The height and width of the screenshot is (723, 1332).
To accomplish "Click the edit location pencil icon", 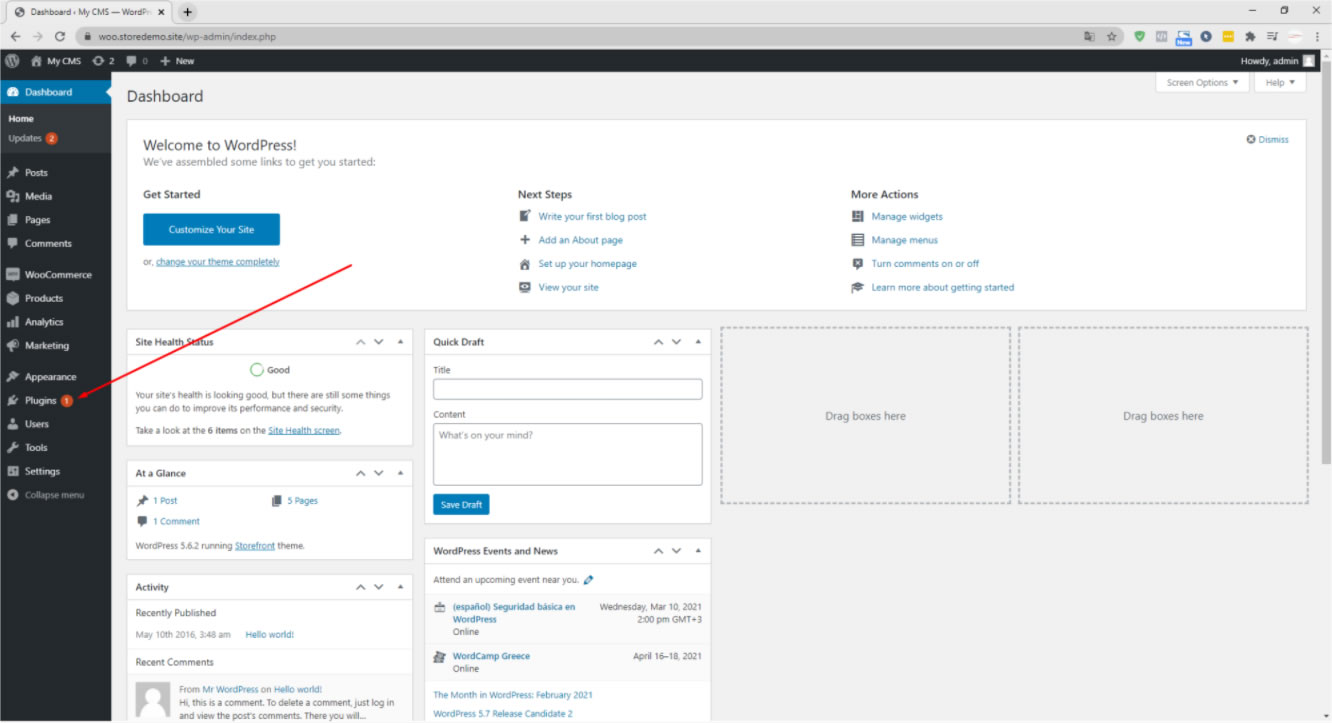I will pyautogui.click(x=589, y=580).
